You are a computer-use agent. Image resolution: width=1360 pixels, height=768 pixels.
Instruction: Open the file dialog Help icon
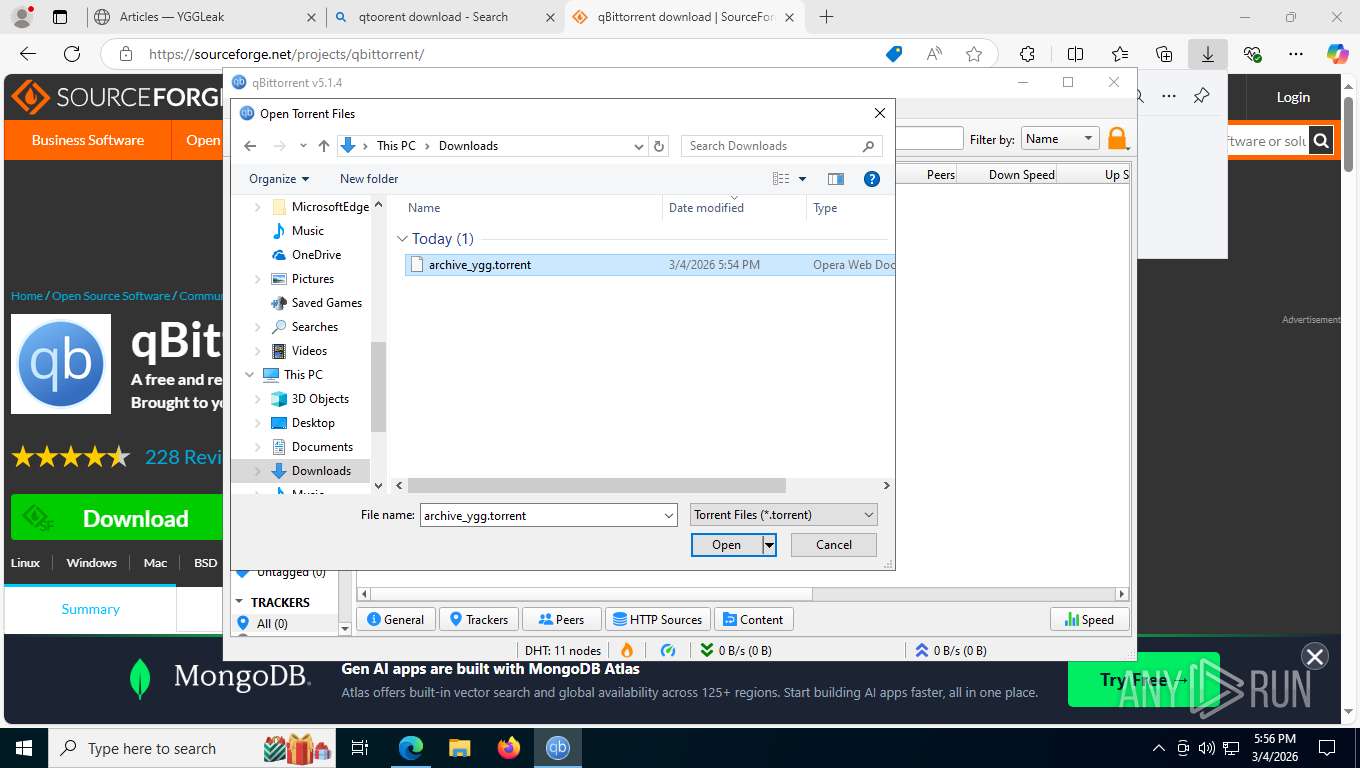(871, 179)
